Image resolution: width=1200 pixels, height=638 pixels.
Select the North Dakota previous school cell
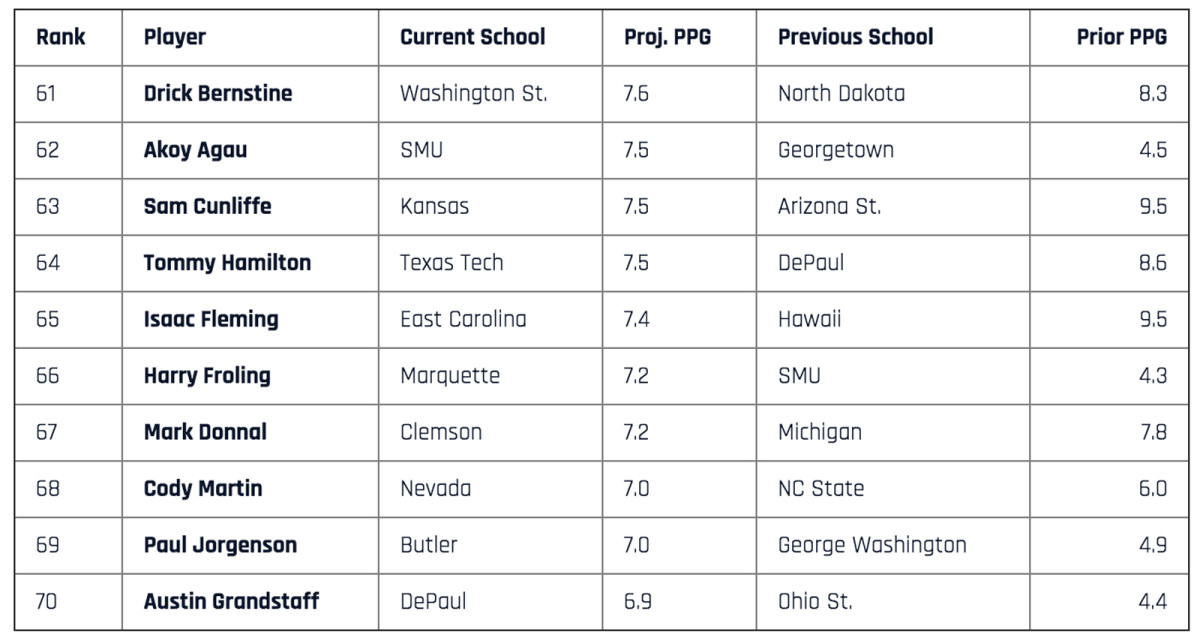pos(841,94)
